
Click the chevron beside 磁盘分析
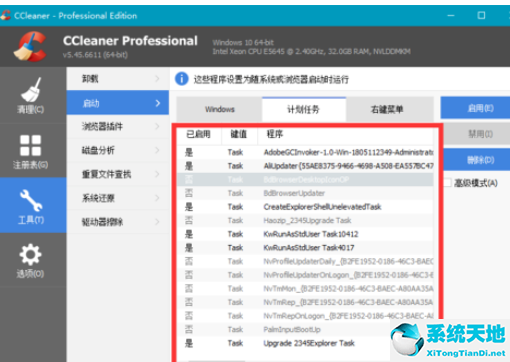[157, 150]
